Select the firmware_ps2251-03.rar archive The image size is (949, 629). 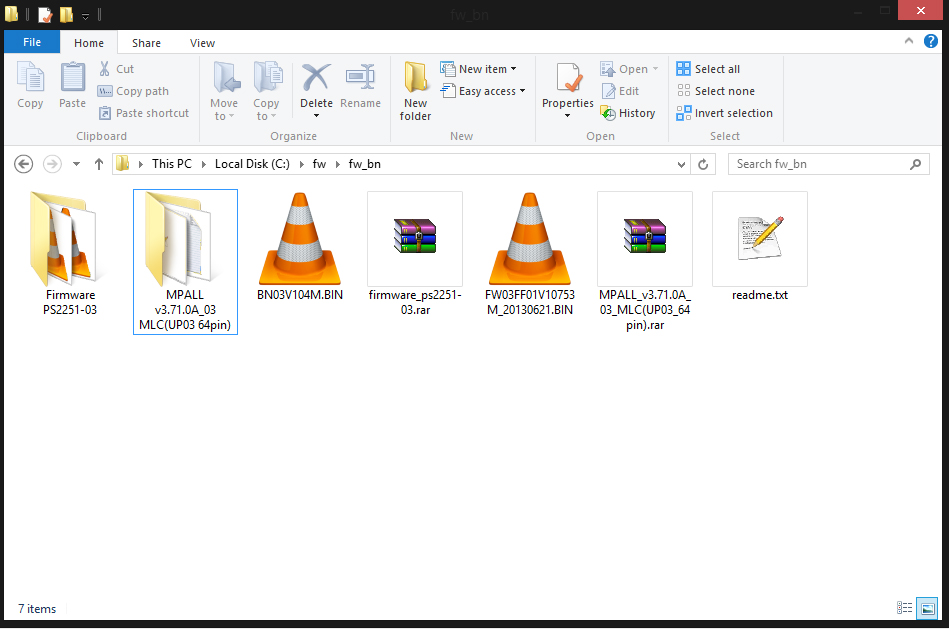415,253
